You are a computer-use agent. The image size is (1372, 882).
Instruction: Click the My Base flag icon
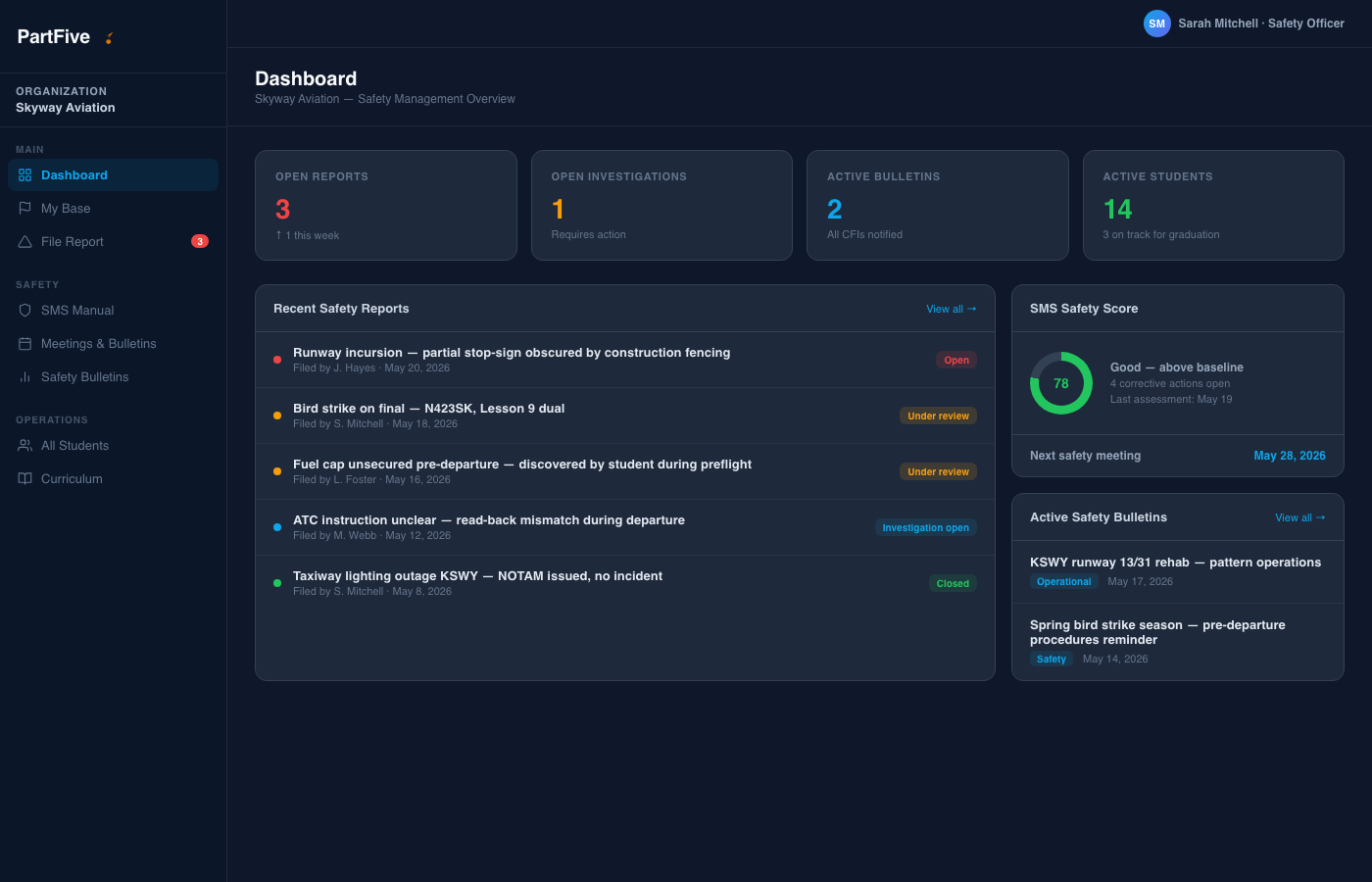[25, 209]
